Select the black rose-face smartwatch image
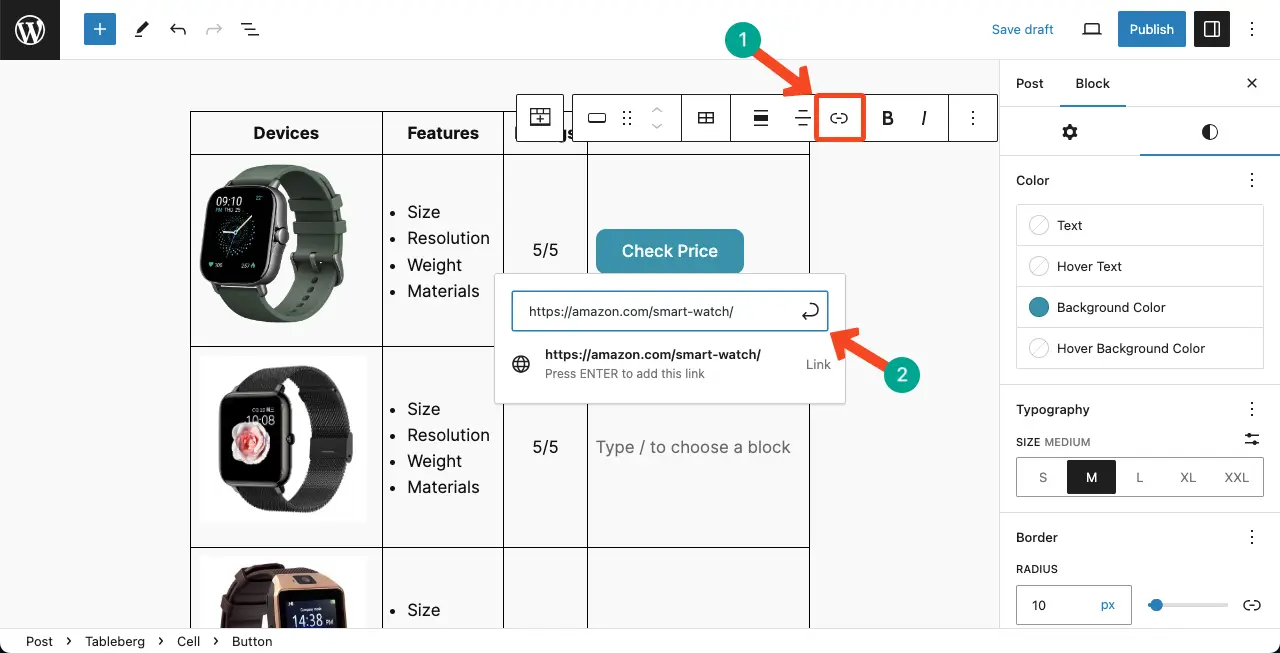 click(x=284, y=438)
